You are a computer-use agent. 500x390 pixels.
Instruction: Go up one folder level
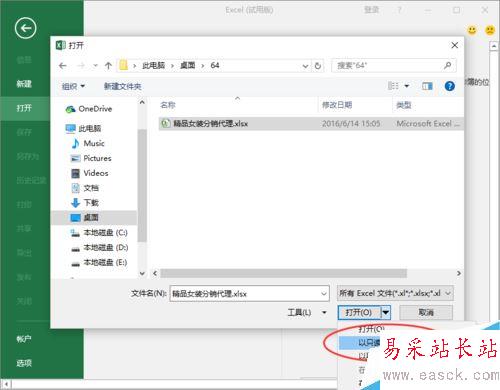click(108, 66)
